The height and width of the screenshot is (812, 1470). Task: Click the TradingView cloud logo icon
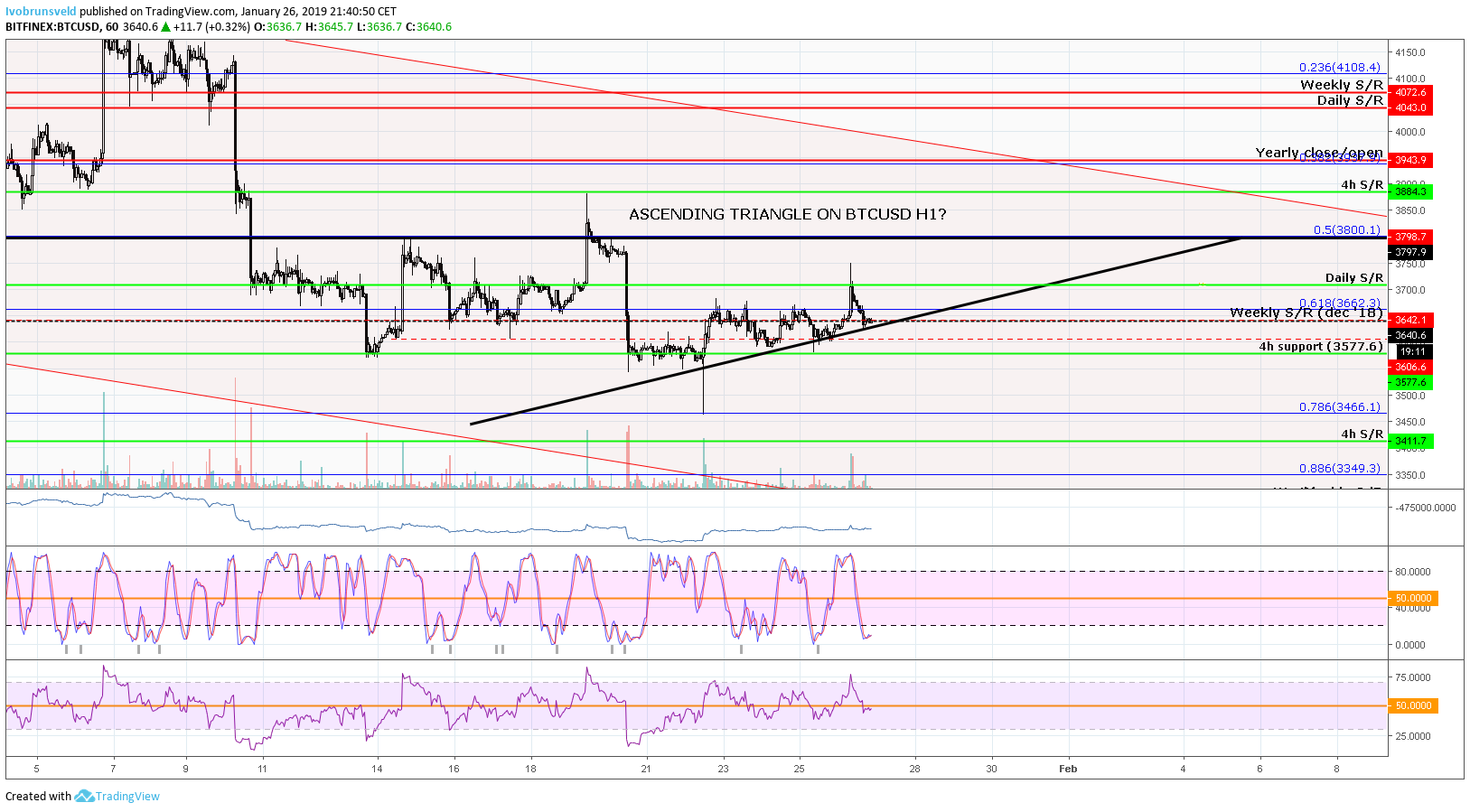84,796
